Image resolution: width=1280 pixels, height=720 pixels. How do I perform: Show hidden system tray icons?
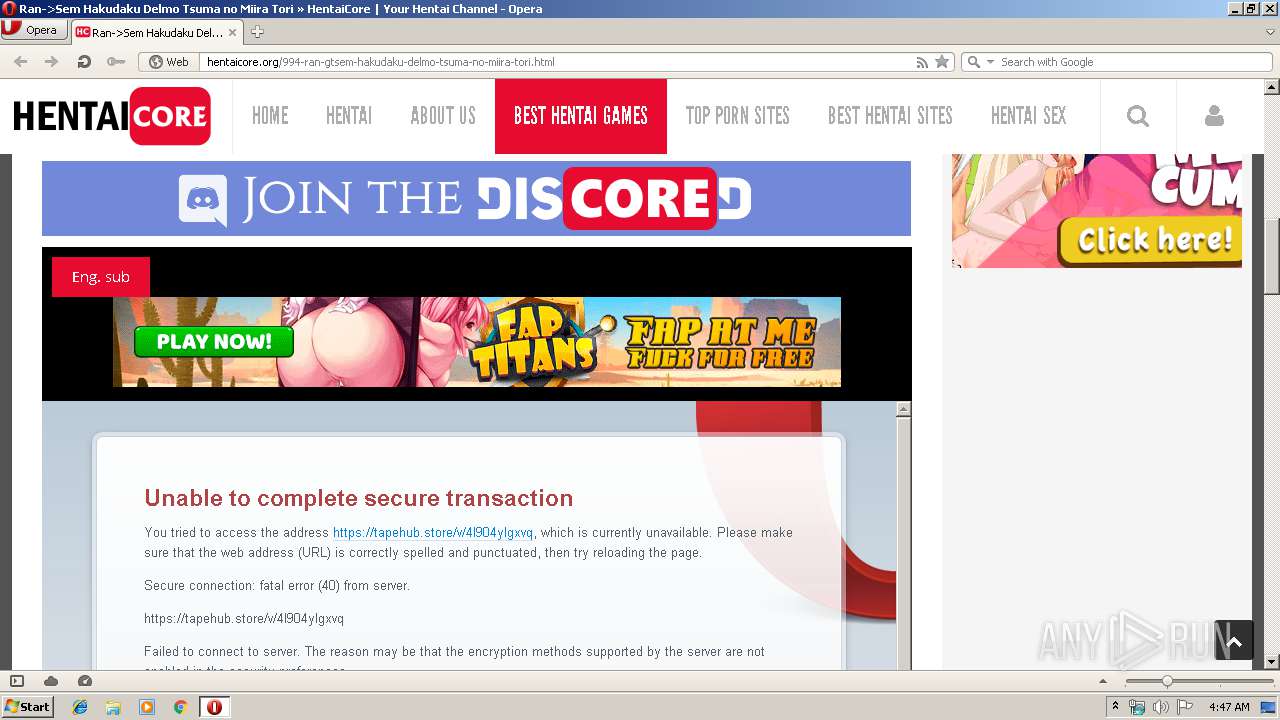pos(1116,707)
